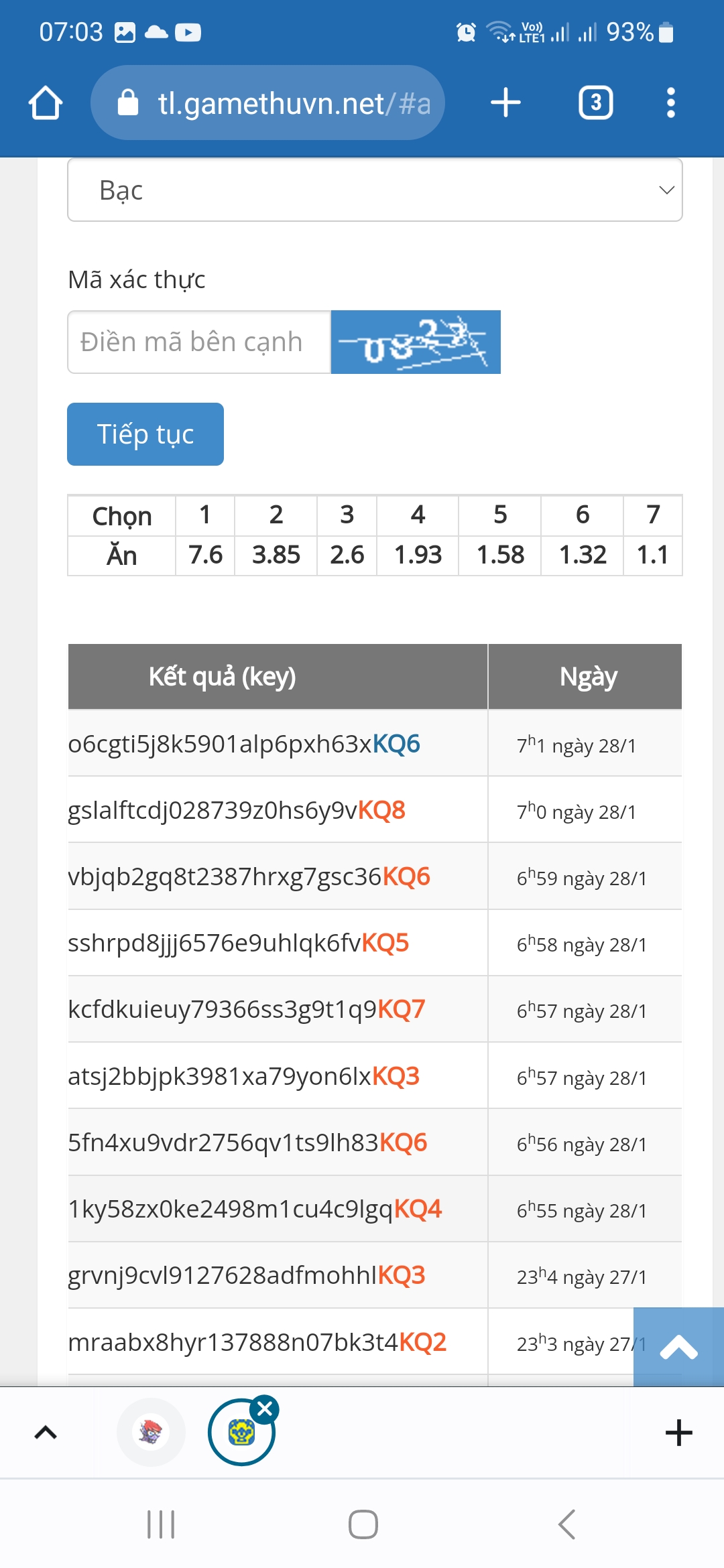Select the key row ending in KQ8

click(237, 810)
